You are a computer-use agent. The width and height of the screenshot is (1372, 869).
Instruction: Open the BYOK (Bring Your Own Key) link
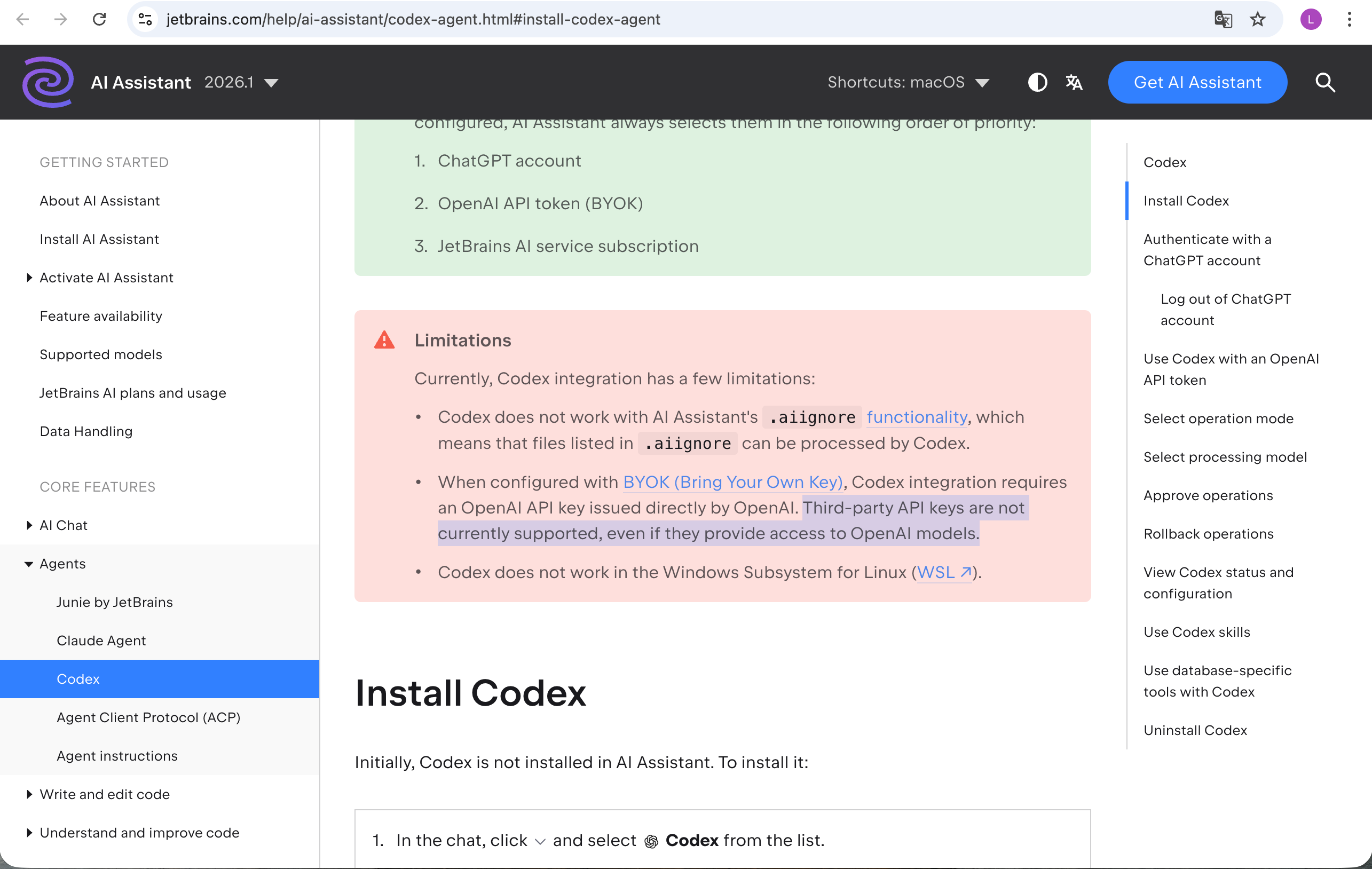click(733, 482)
